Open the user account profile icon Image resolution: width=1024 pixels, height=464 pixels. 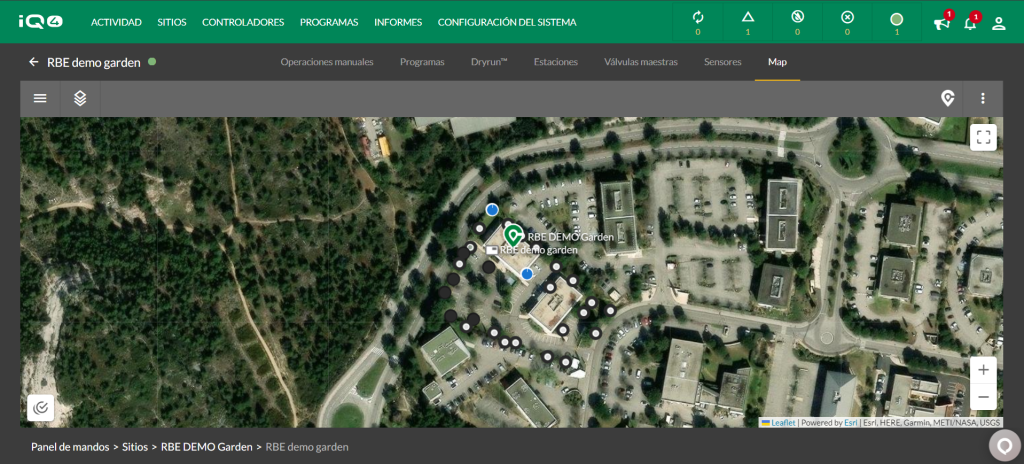click(999, 24)
